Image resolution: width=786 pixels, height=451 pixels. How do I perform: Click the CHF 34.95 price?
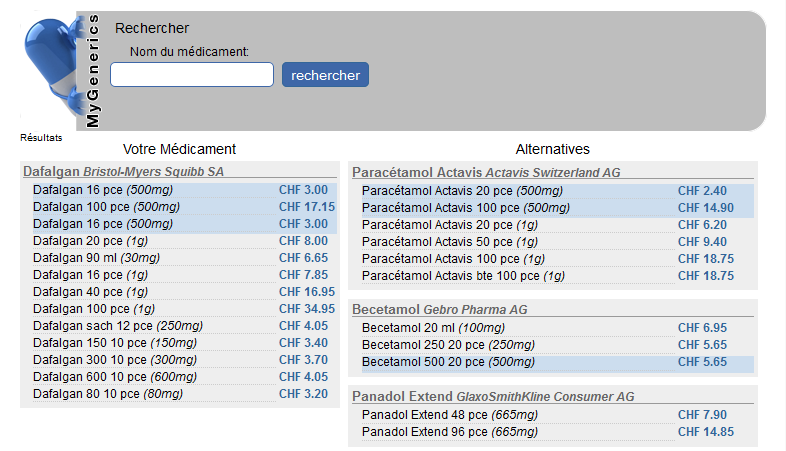coord(307,309)
